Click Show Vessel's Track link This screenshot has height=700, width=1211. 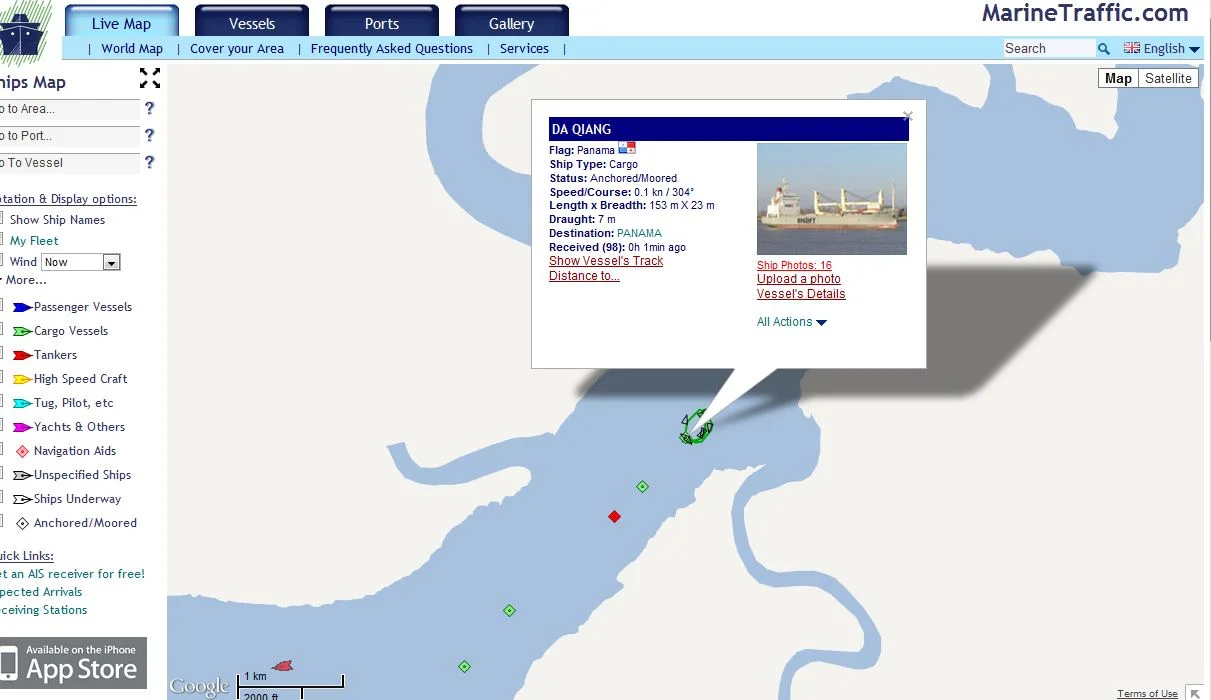click(x=606, y=261)
